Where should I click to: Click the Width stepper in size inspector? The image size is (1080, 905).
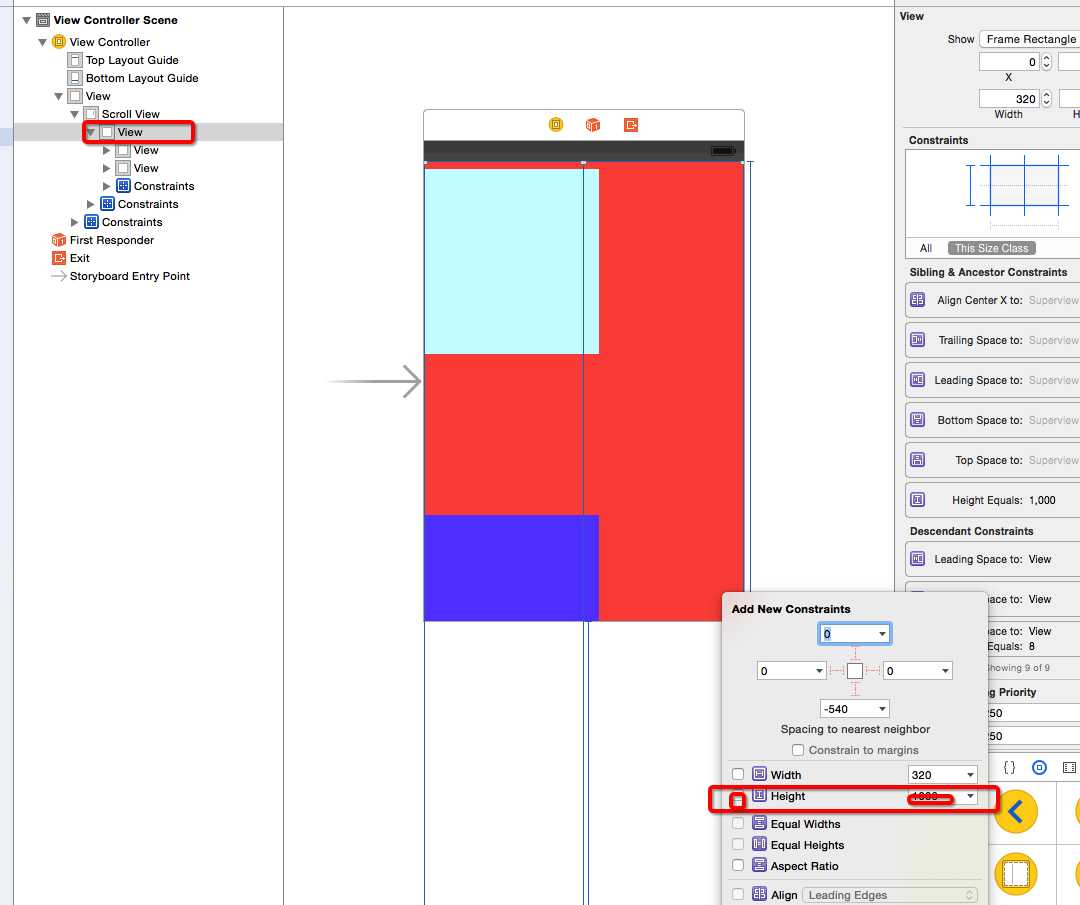1046,98
